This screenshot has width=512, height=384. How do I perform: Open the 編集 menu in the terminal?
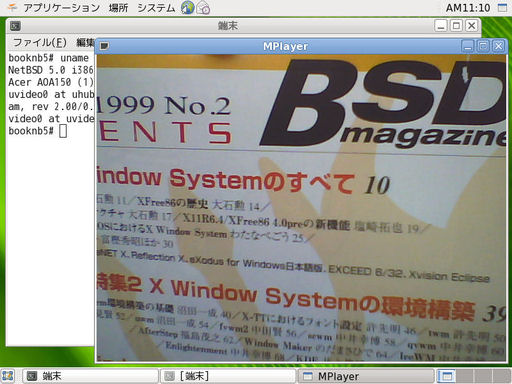point(85,42)
